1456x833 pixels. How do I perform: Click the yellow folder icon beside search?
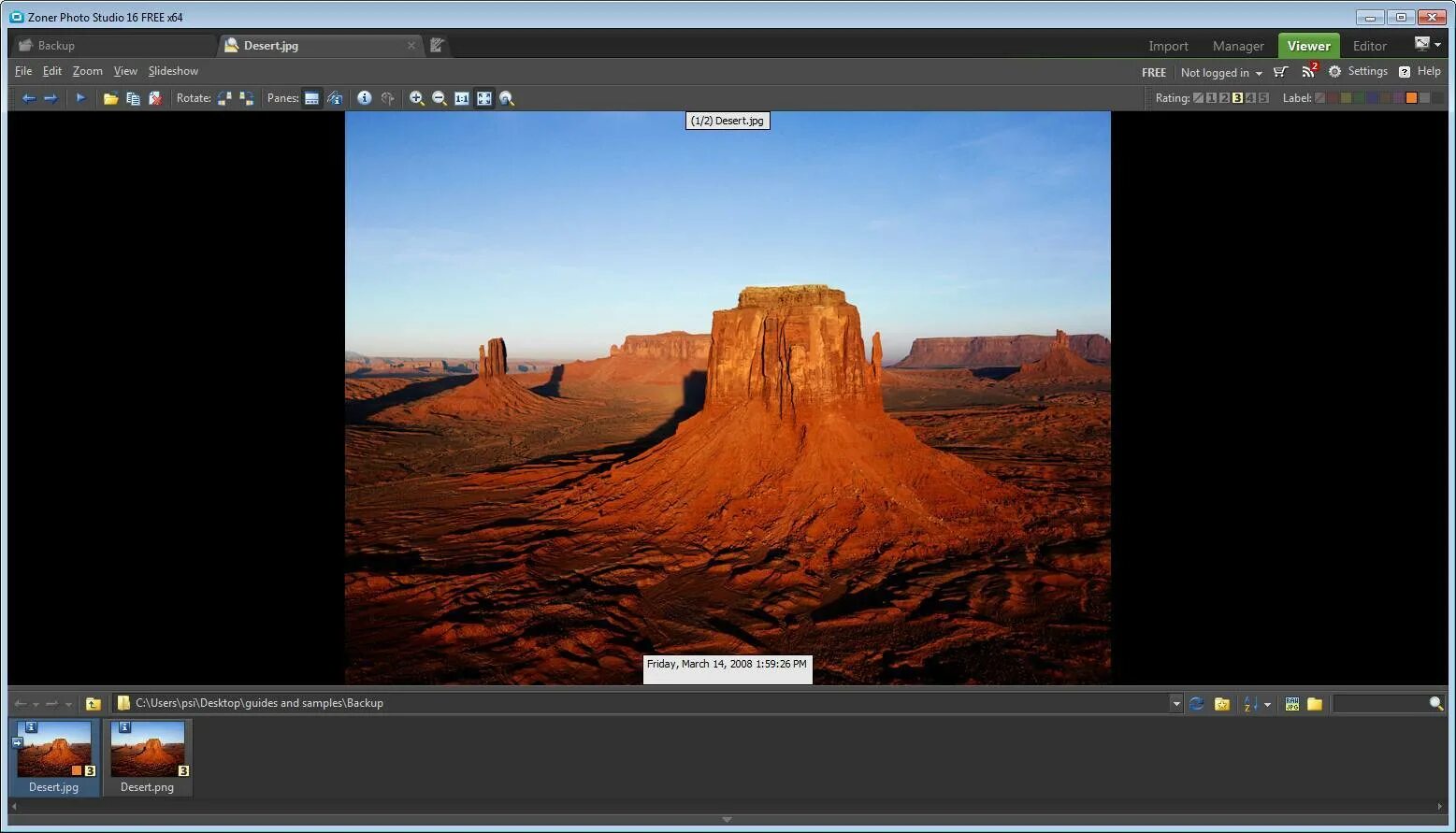point(1315,704)
